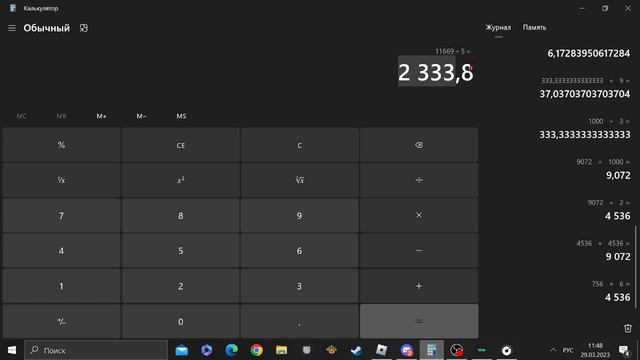Viewport: 640px width, 360px height.
Task: Select history entry 6,17283950617284
Action: click(x=589, y=53)
